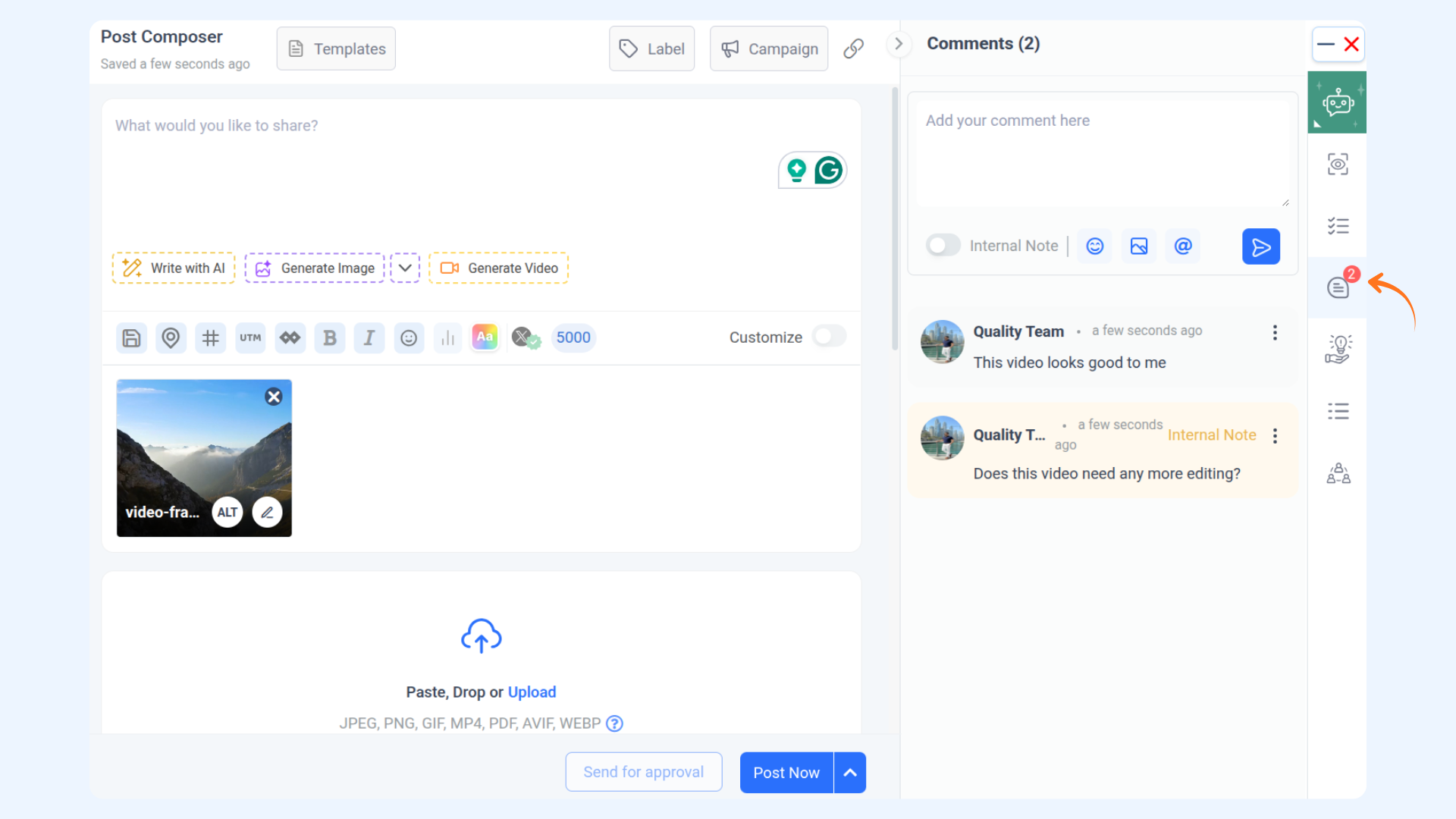The height and width of the screenshot is (819, 1456).
Task: Open the AI assistant robot panel
Action: pos(1337,102)
